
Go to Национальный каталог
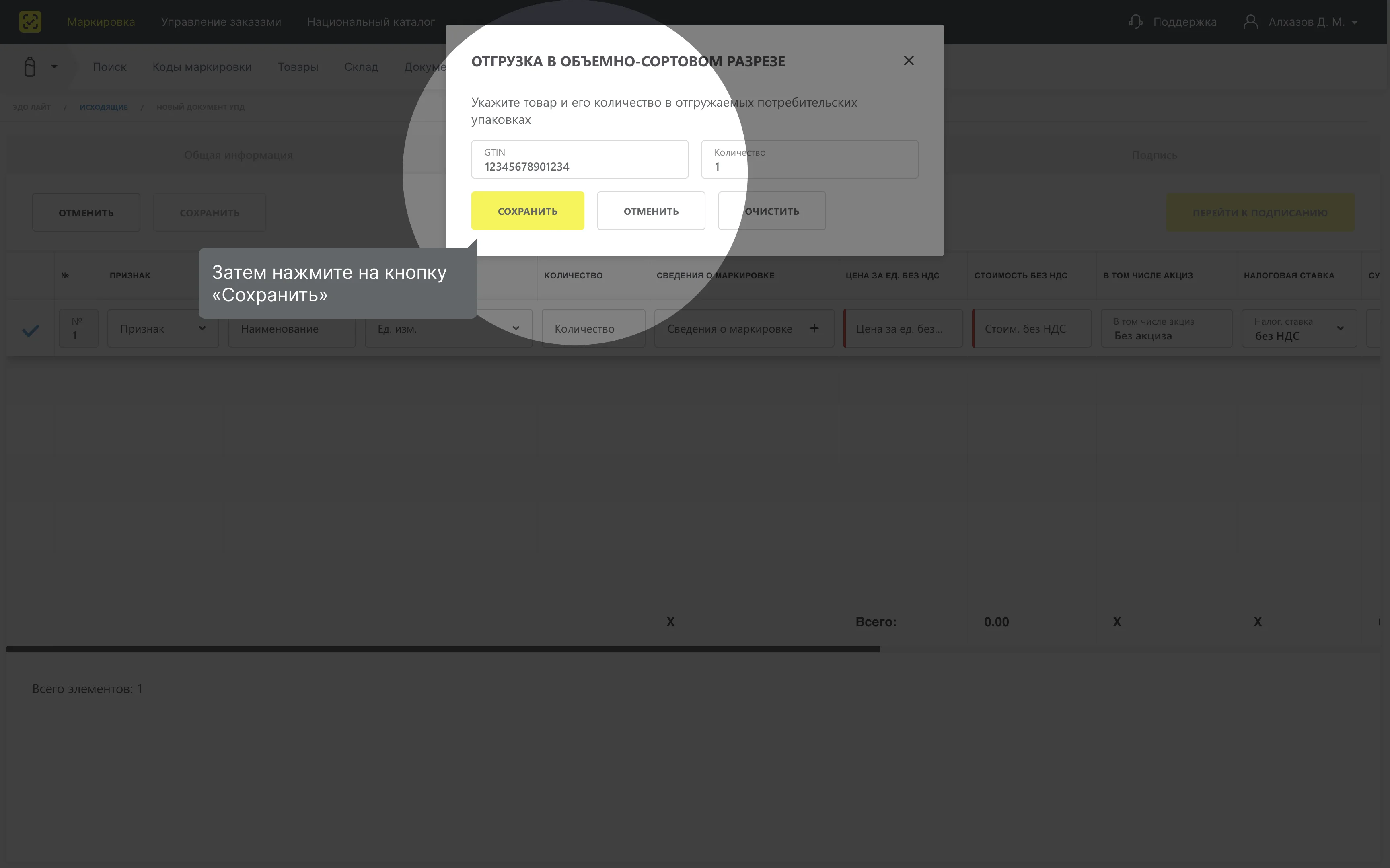(371, 22)
